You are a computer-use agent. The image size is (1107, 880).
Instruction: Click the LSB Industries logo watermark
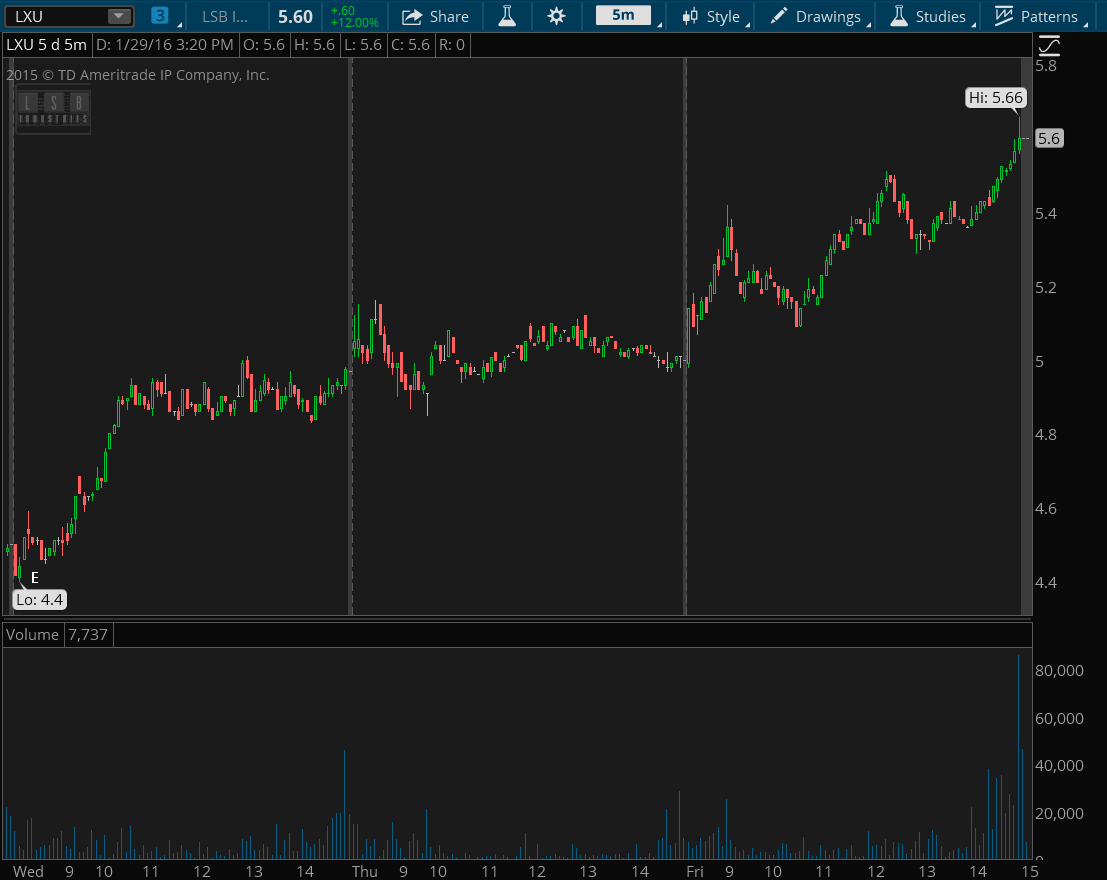click(53, 109)
